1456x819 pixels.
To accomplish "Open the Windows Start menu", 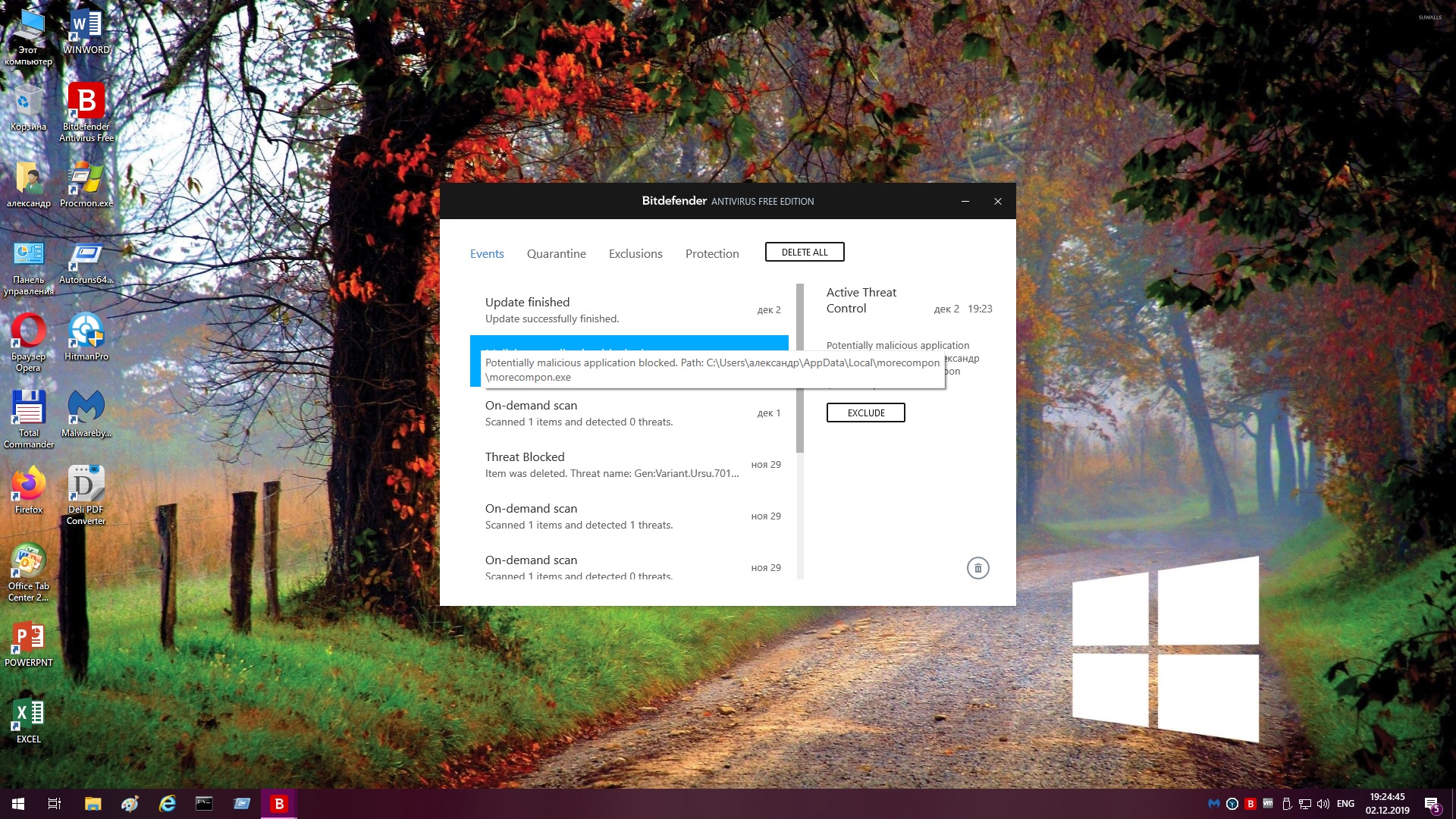I will [18, 804].
